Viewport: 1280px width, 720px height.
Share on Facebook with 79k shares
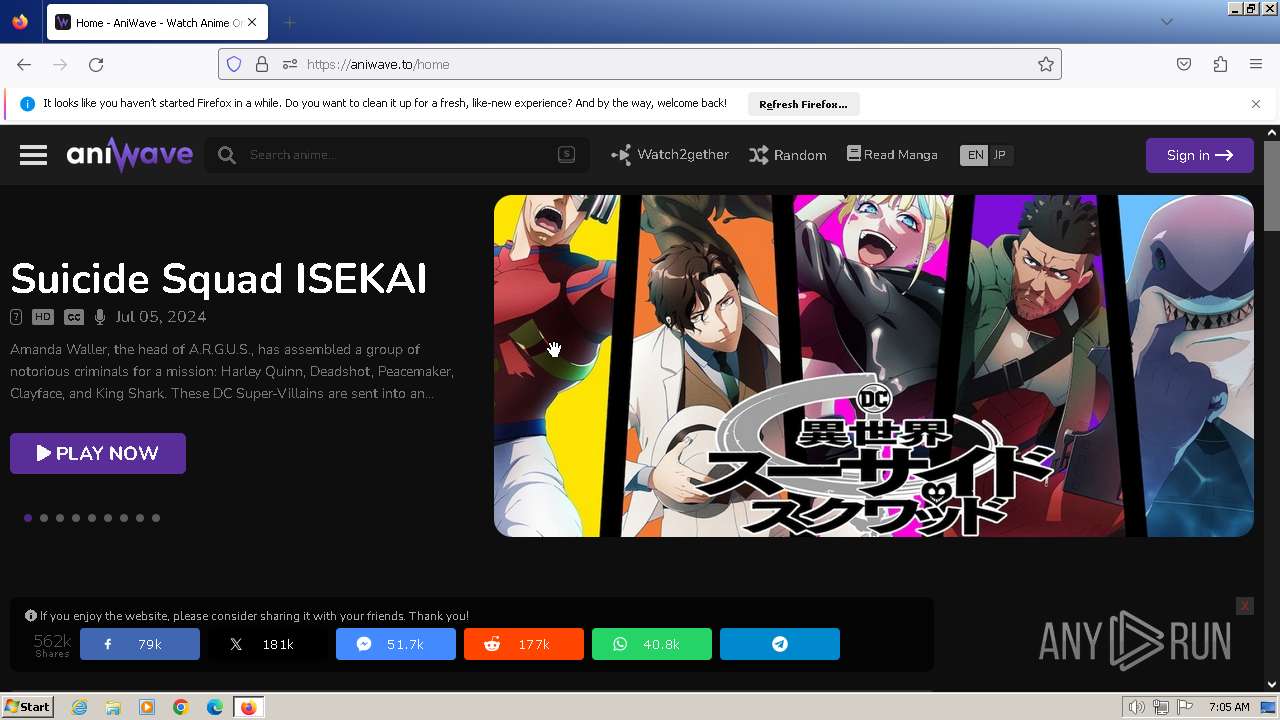[140, 644]
